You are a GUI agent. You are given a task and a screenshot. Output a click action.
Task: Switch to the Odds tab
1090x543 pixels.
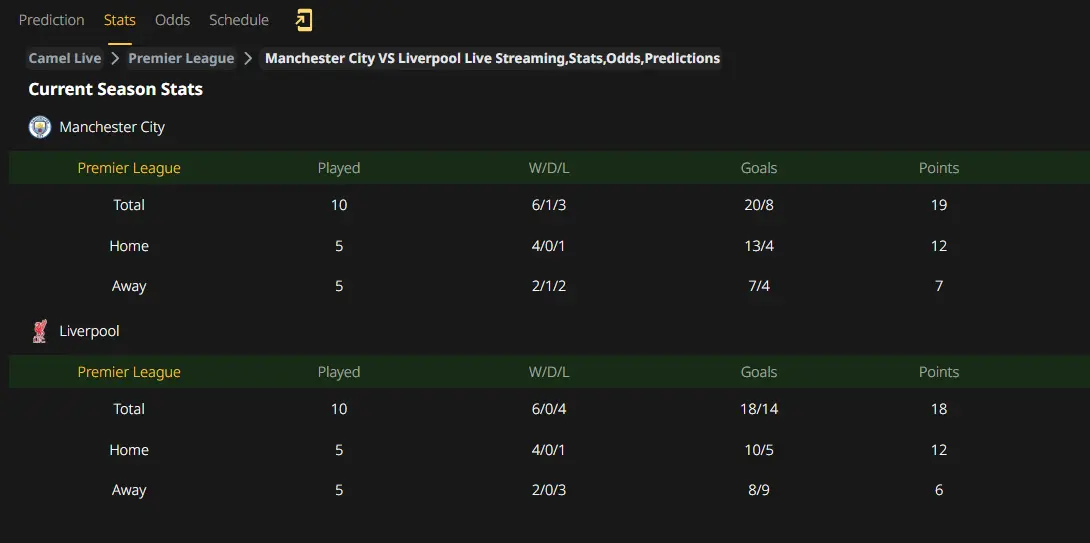(173, 20)
